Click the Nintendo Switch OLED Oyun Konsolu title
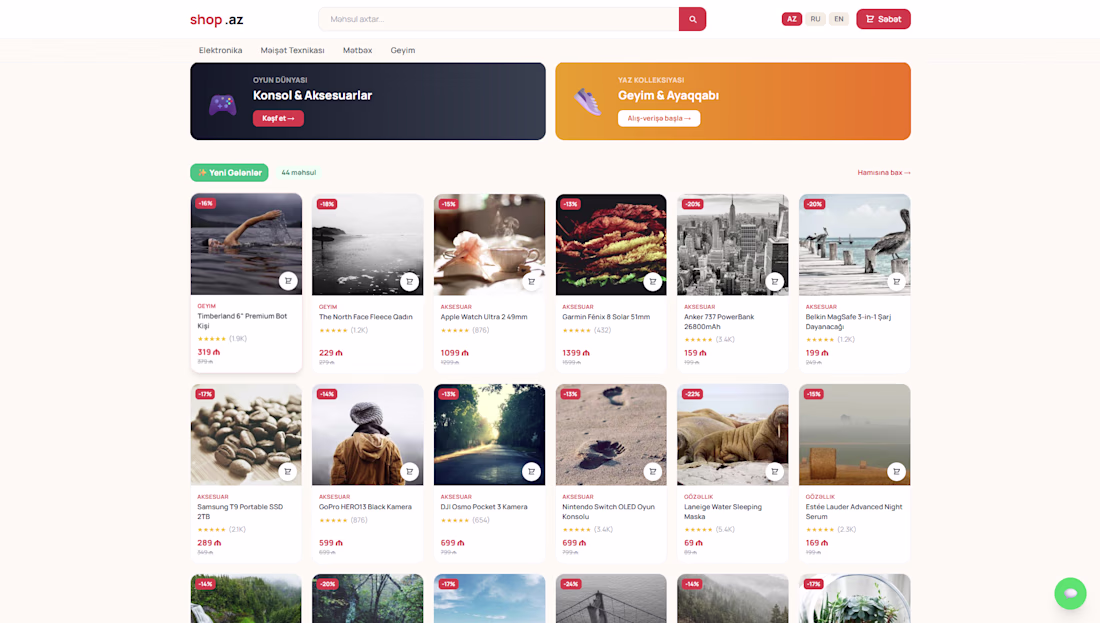Viewport: 1100px width, 623px height. (608, 511)
